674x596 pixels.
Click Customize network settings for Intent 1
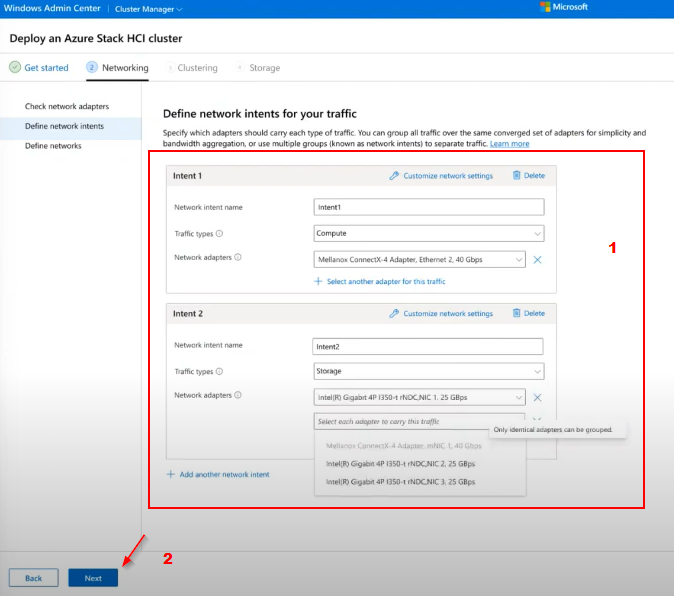441,176
